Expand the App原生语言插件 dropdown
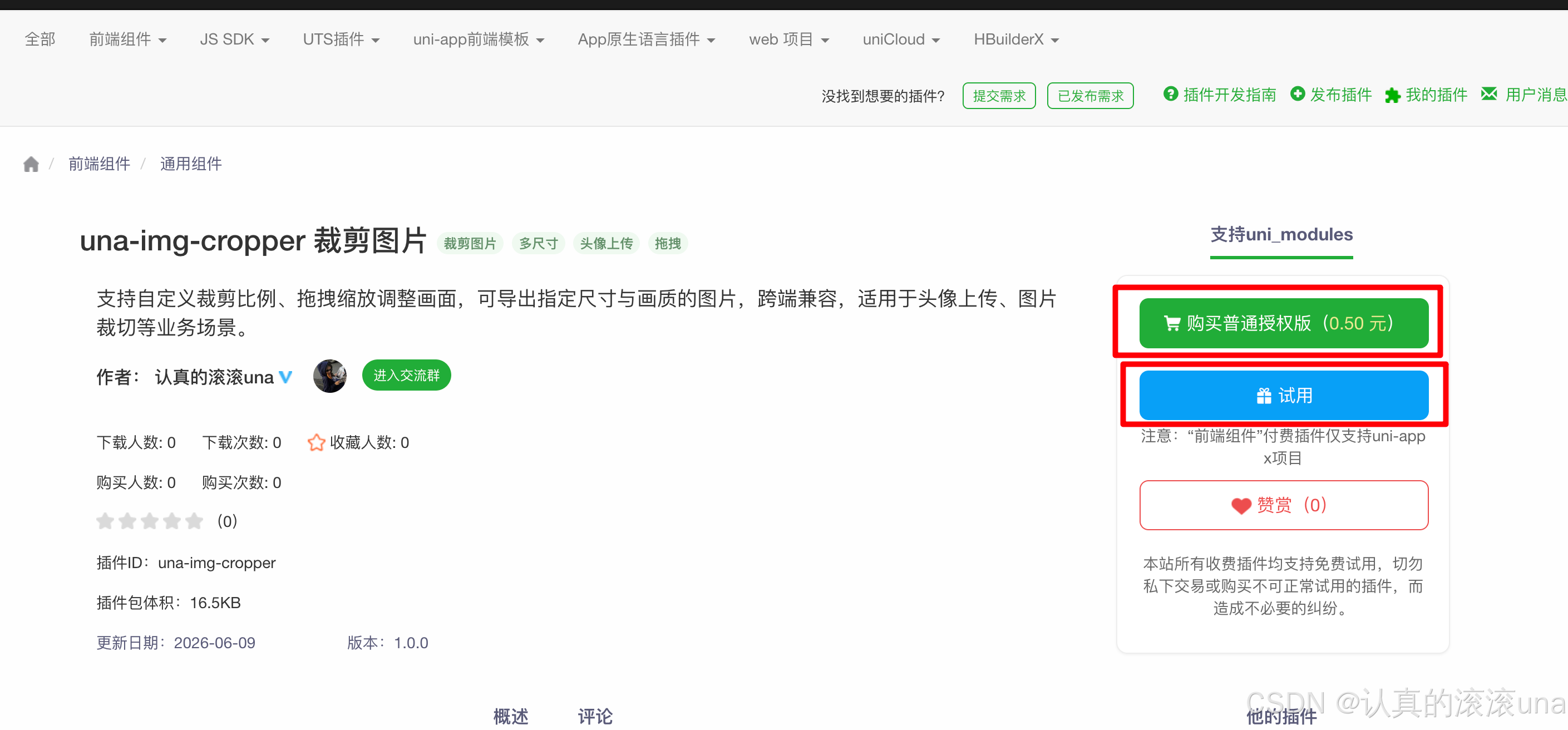The image size is (1568, 730). point(647,40)
